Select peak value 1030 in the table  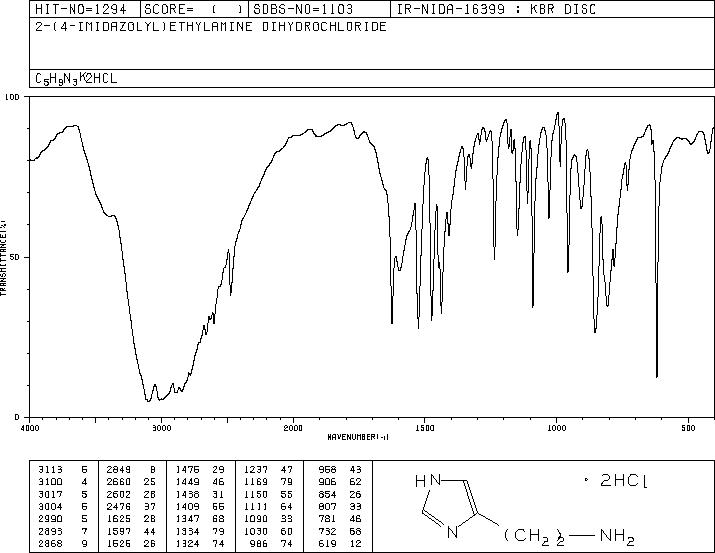coord(256,531)
